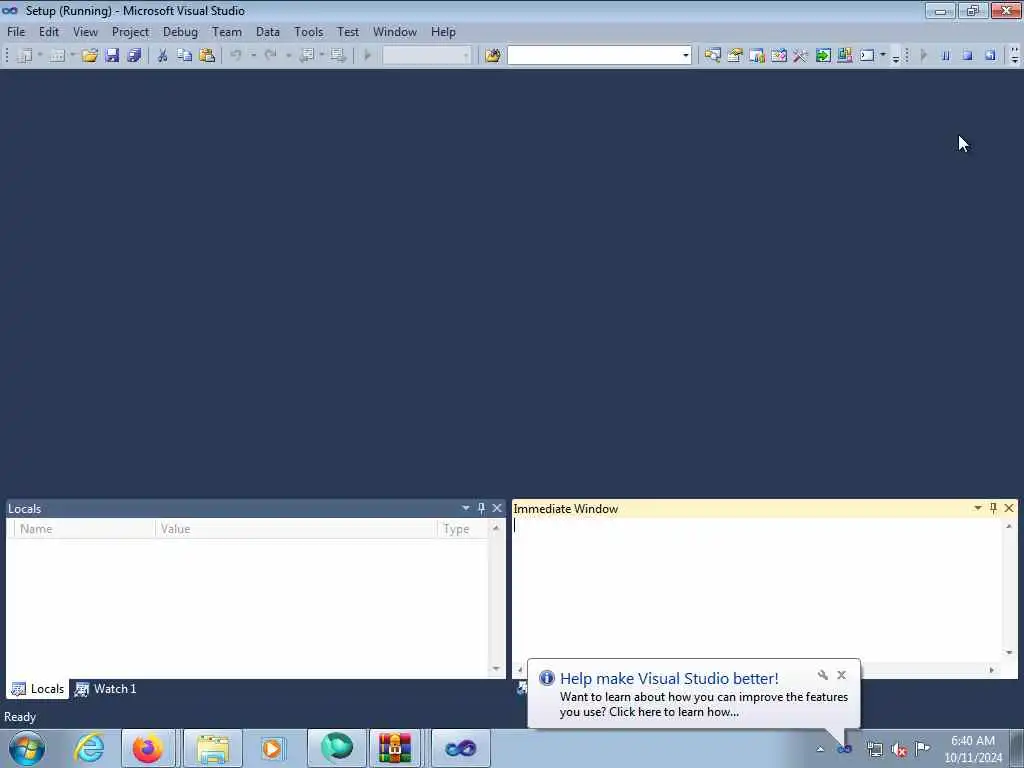The height and width of the screenshot is (768, 1024).
Task: Expand the Add New Item dropdown arrow
Action: [x=72, y=56]
